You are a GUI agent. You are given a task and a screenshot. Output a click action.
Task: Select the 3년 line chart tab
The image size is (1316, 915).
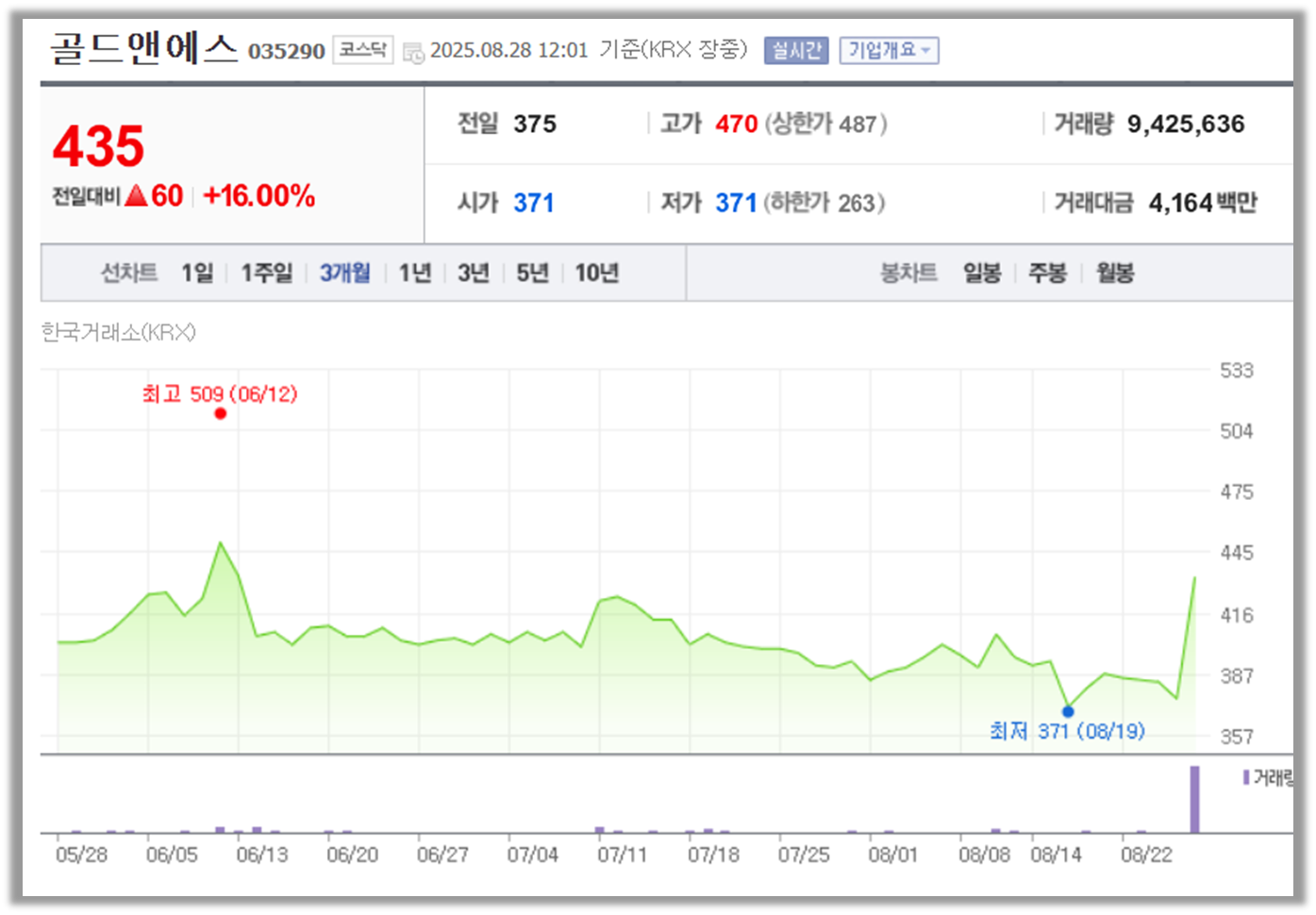pyautogui.click(x=474, y=273)
